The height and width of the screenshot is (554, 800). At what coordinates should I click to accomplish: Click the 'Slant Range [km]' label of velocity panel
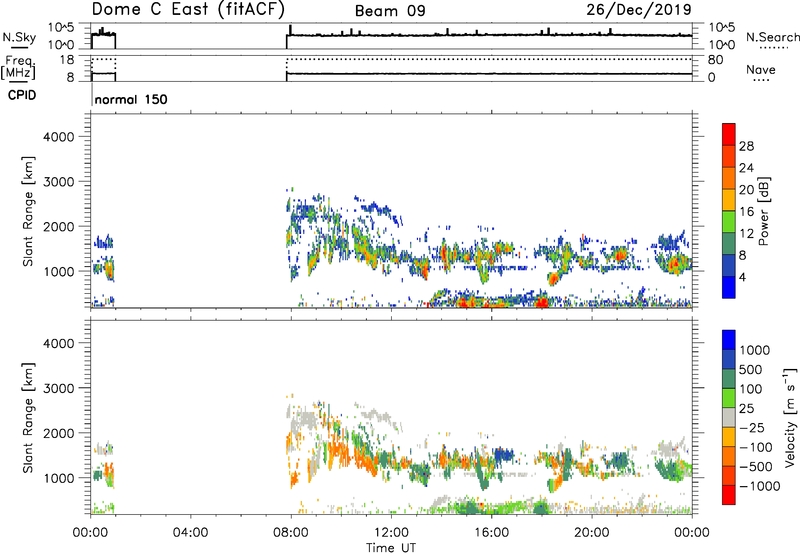(28, 418)
